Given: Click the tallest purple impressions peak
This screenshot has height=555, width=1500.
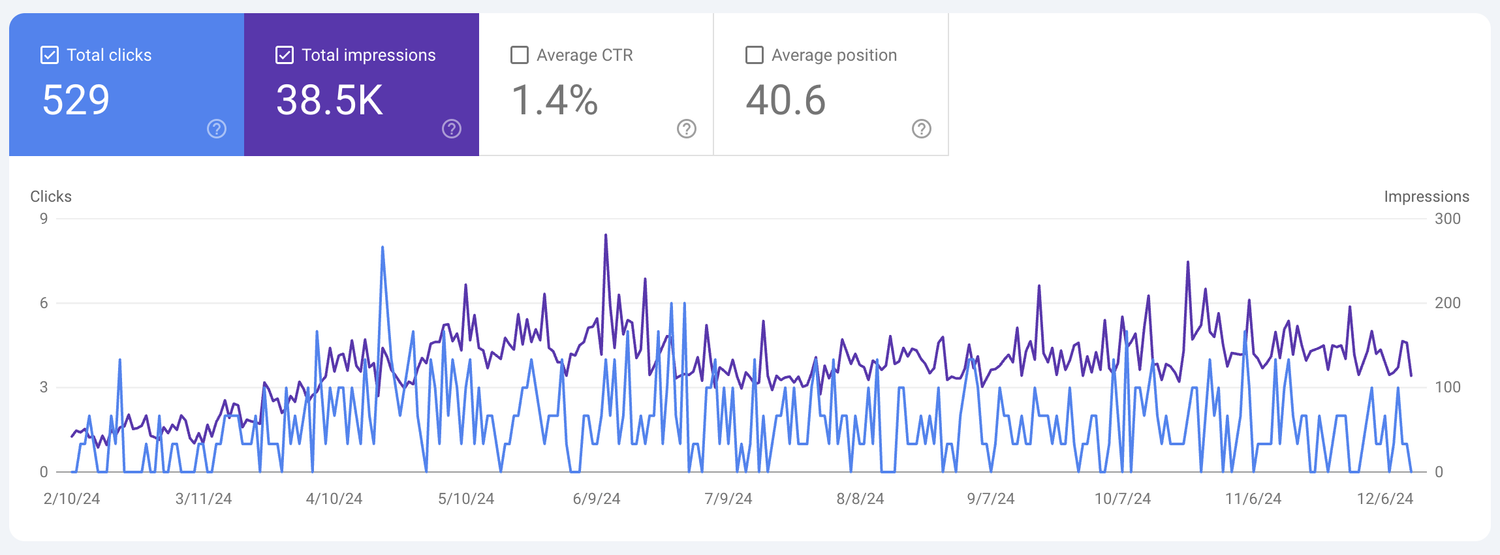Looking at the screenshot, I should (x=606, y=236).
